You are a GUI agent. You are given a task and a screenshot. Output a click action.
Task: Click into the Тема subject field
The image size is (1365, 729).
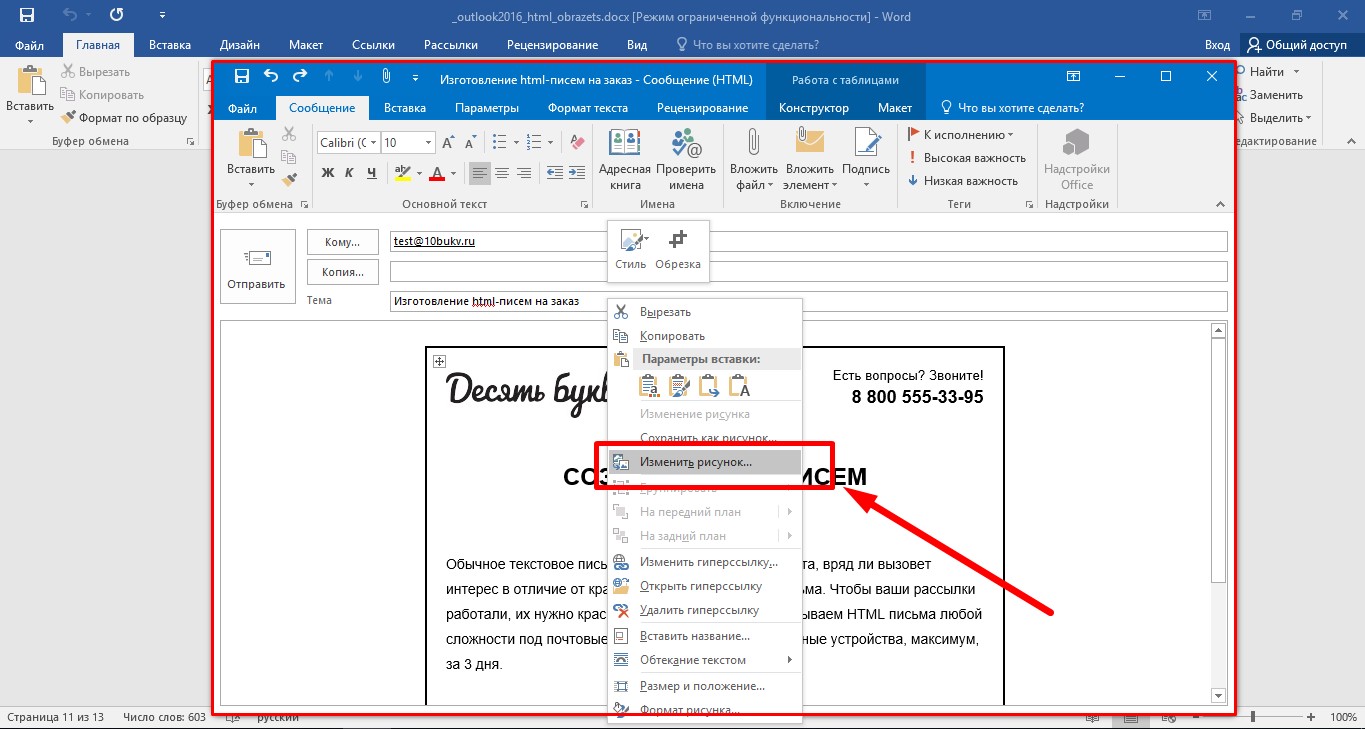coord(808,301)
